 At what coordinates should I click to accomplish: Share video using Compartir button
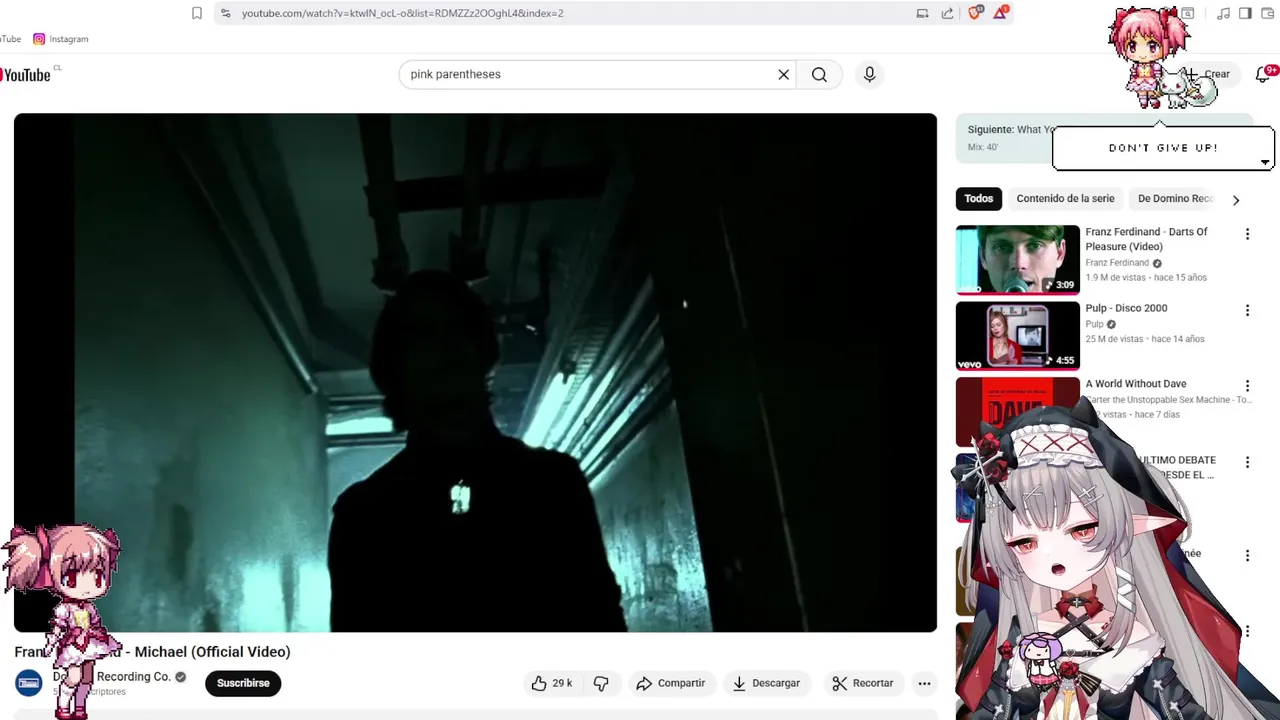(671, 683)
